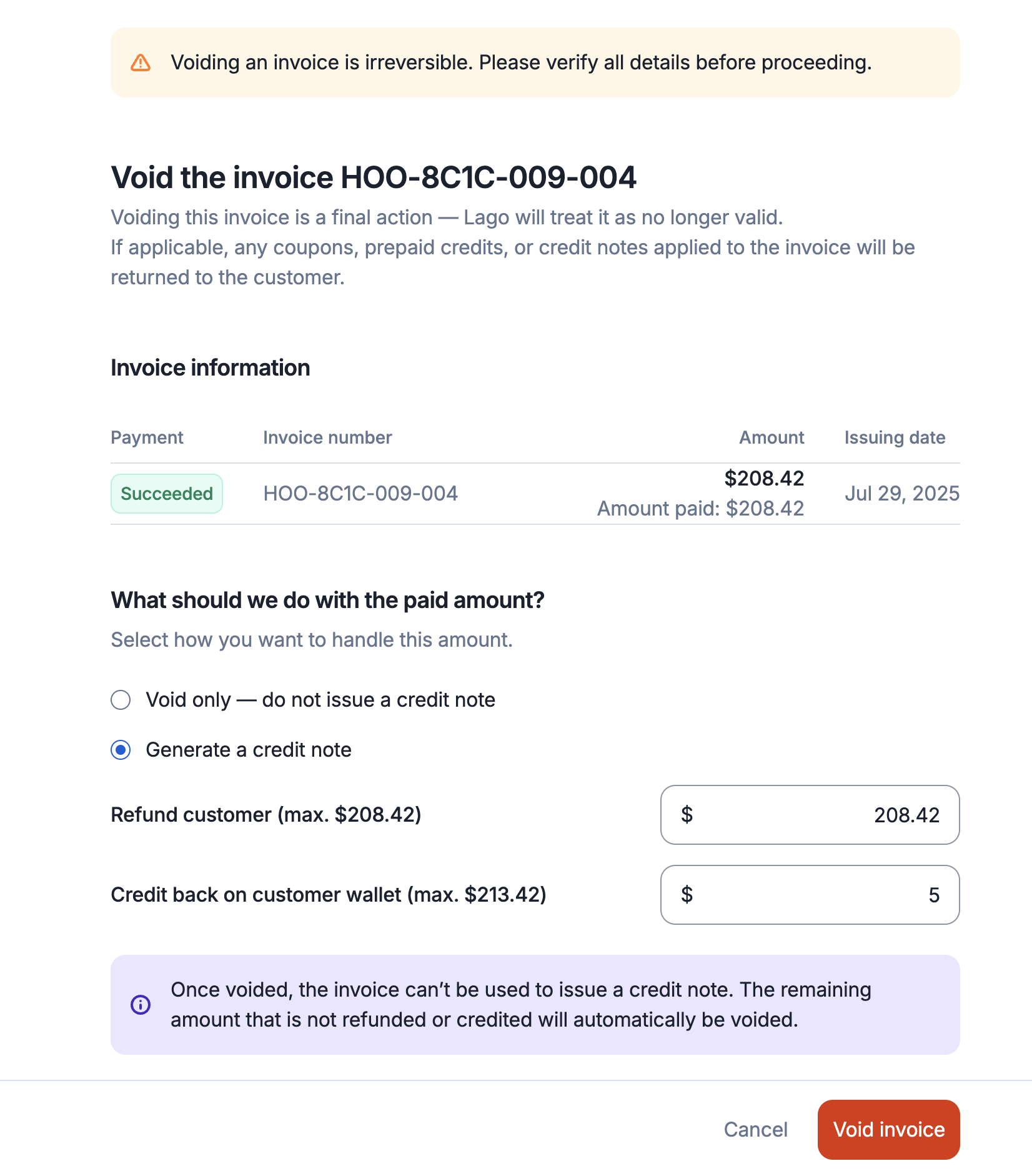The image size is (1032, 1176).
Task: Click invoice number HOO-8C1C-009-004 in table
Action: click(x=360, y=494)
